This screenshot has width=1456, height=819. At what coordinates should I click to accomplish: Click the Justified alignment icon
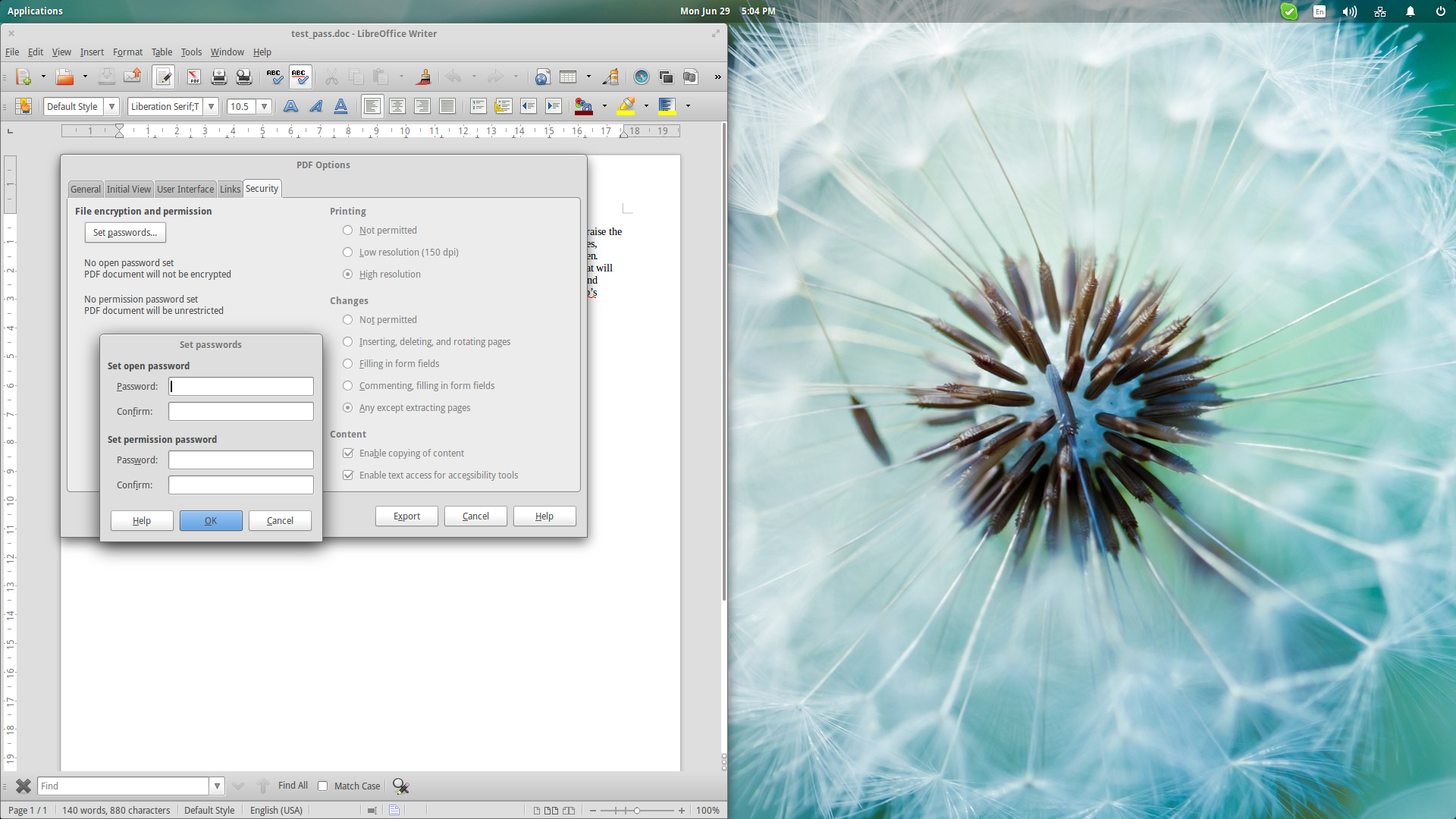click(x=447, y=106)
